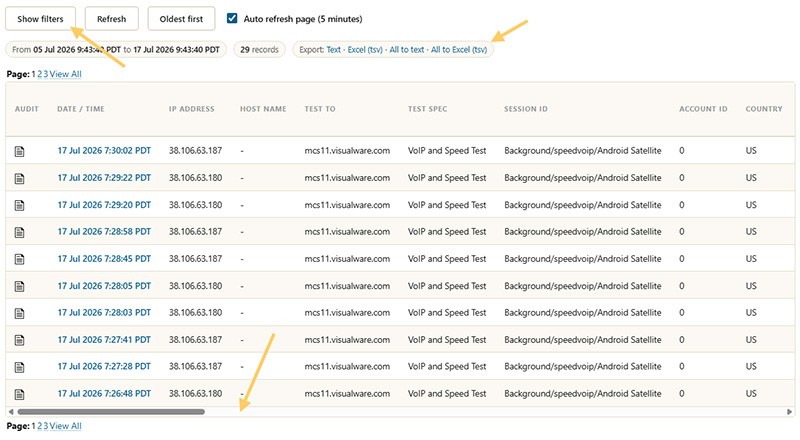The image size is (800, 440).
Task: Go to page 3 in top pager
Action: coord(45,74)
